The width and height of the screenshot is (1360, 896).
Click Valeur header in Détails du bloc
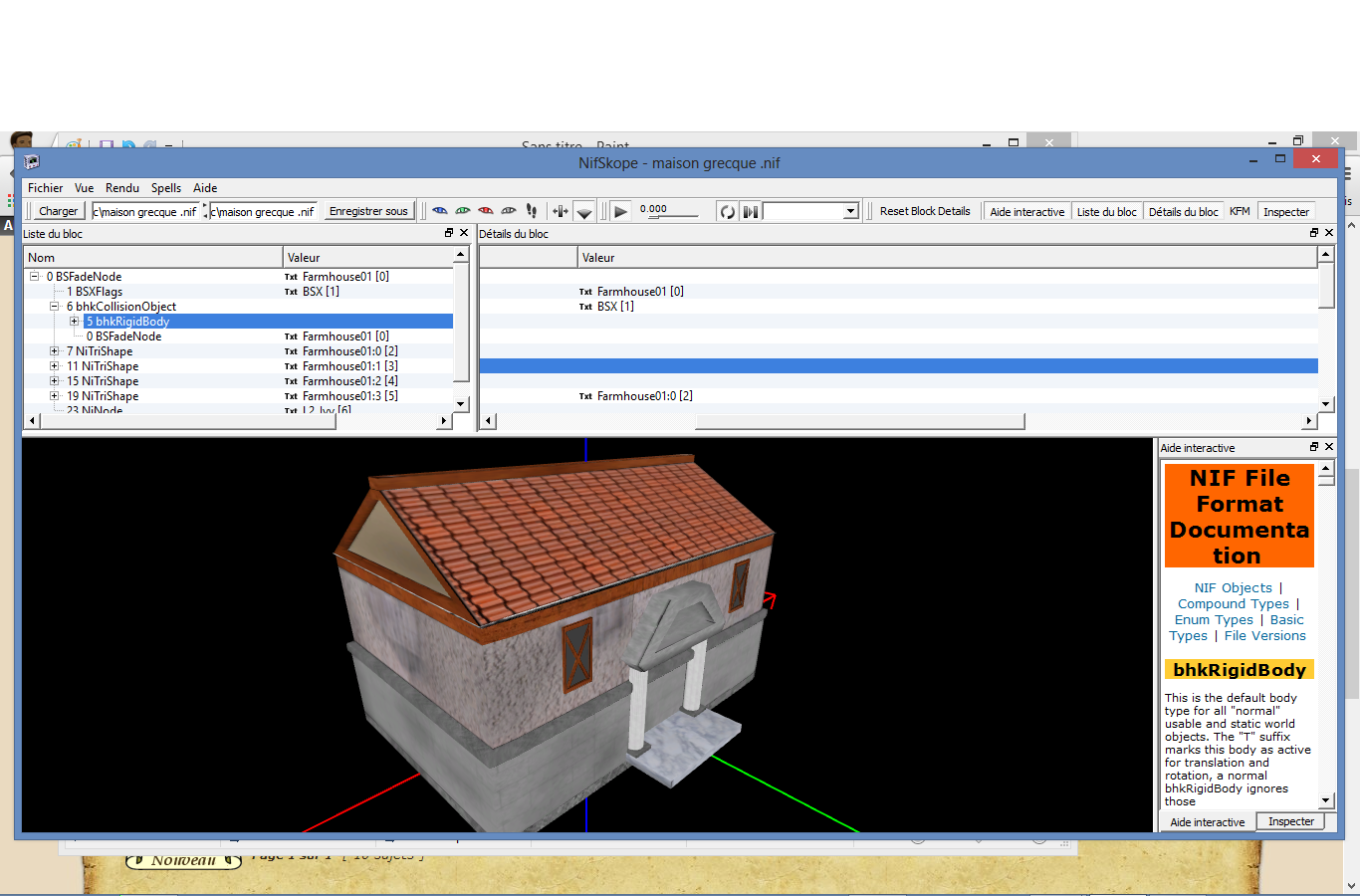(947, 257)
